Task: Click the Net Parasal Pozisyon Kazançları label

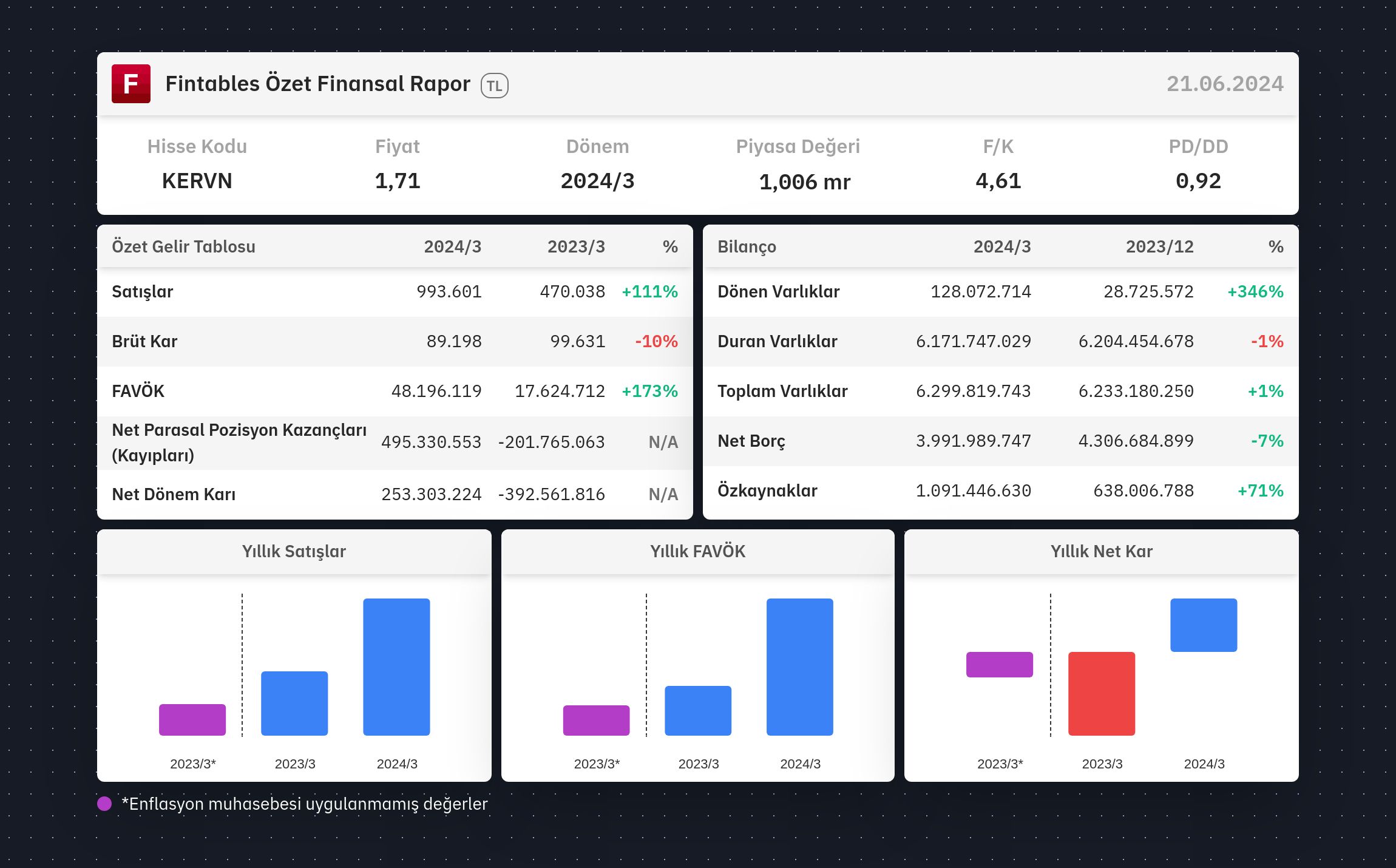Action: pyautogui.click(x=239, y=442)
